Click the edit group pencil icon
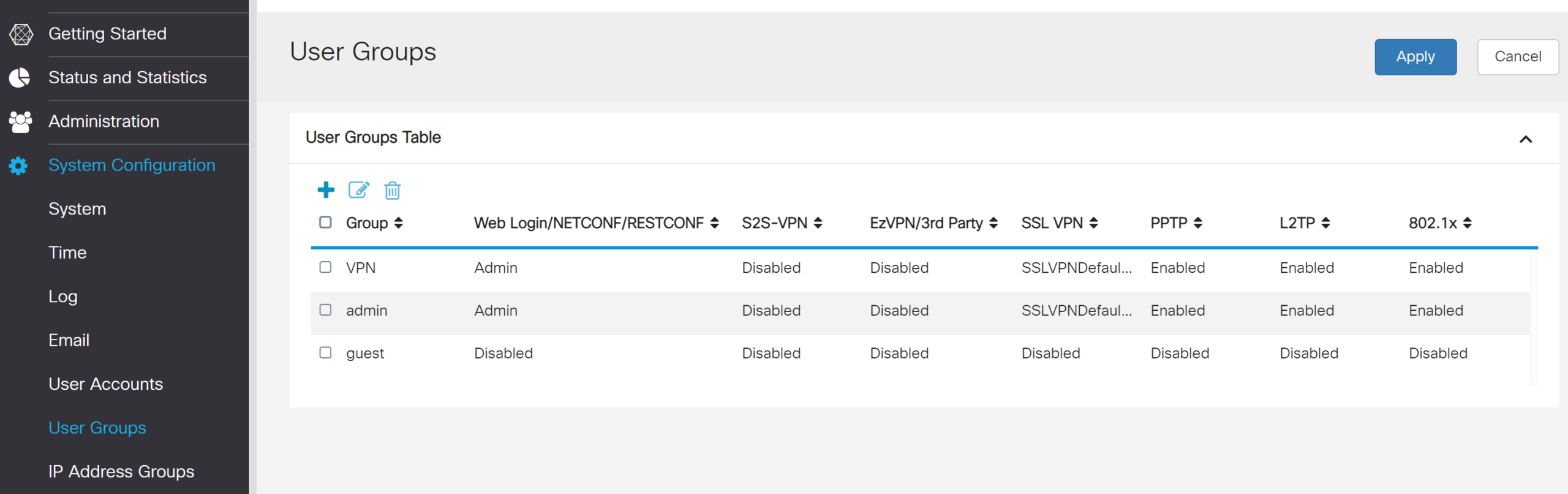Screen dimensions: 1568x494 point(359,190)
